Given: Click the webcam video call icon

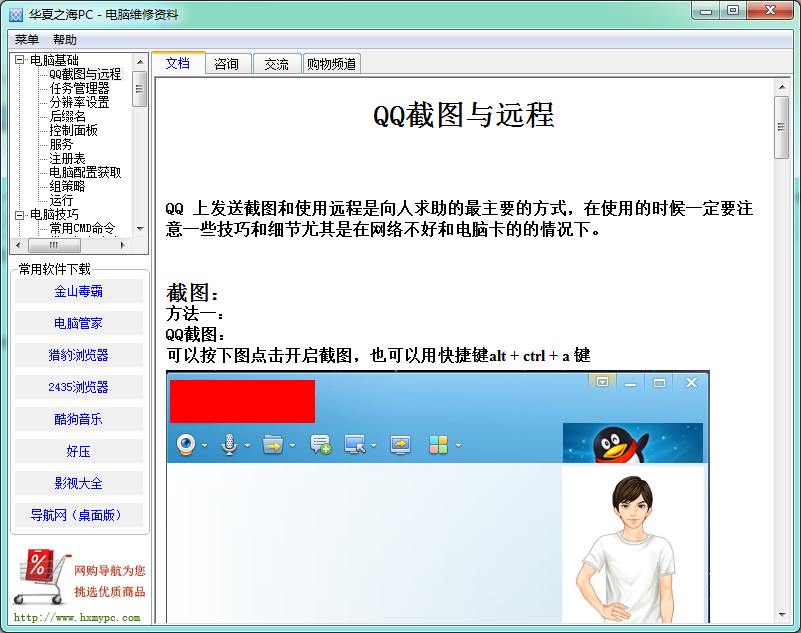Looking at the screenshot, I should (x=186, y=444).
